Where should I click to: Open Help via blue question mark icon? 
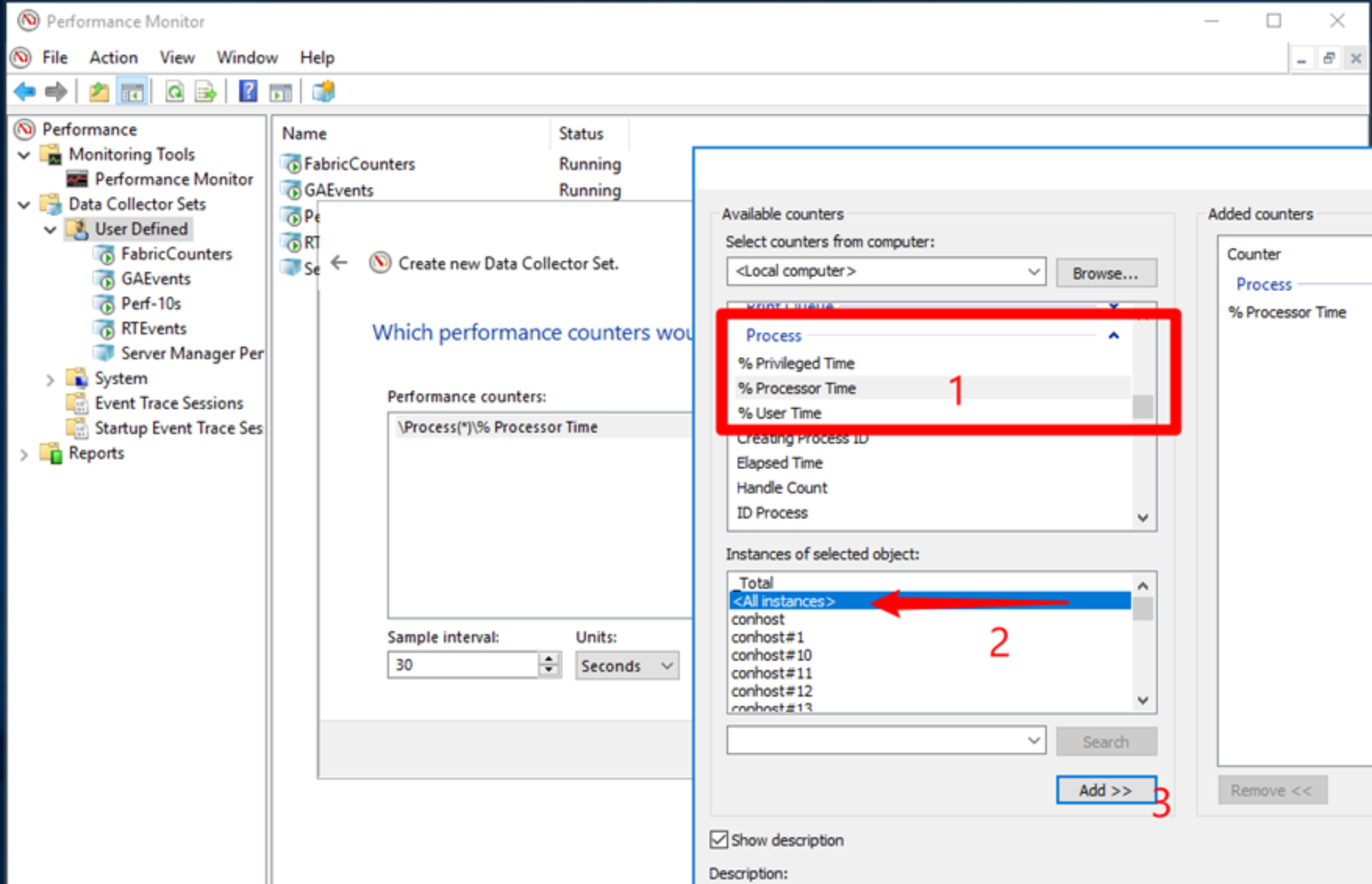click(x=248, y=92)
